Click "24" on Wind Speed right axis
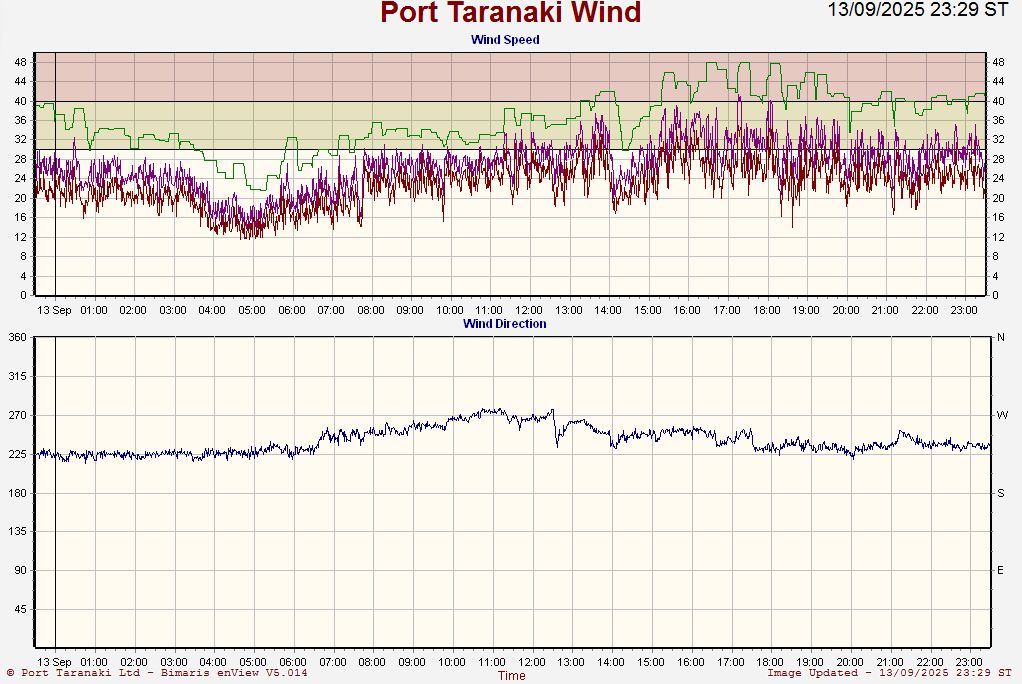1022x684 pixels. (x=998, y=179)
